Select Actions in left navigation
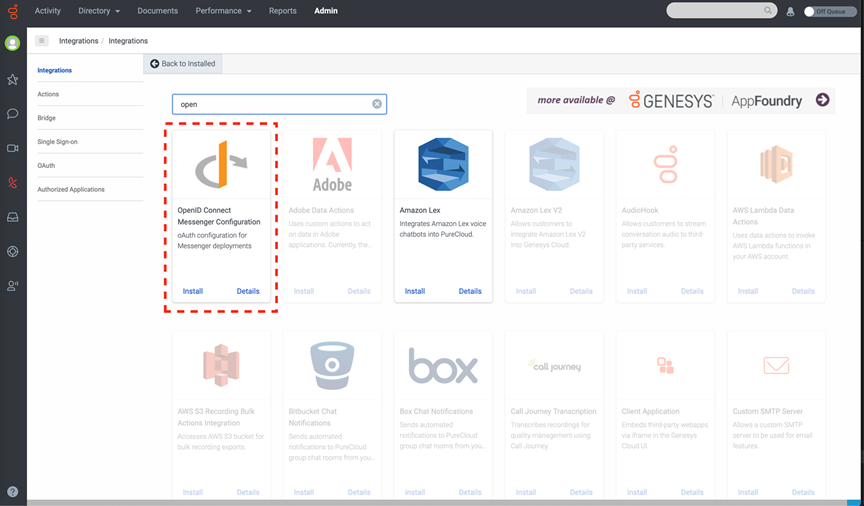The height and width of the screenshot is (506, 864). 48,94
